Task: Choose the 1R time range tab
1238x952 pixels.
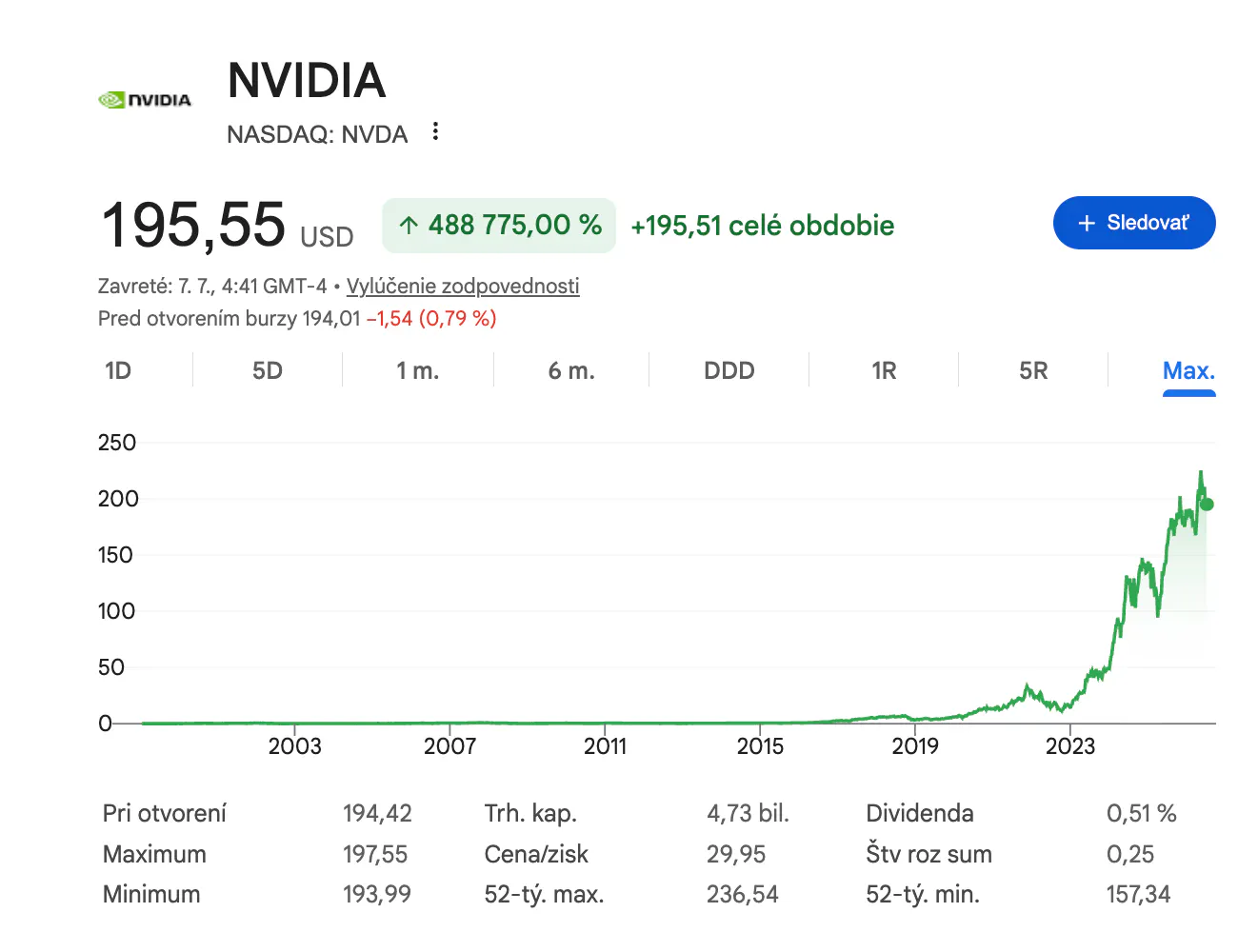Action: coord(884,370)
